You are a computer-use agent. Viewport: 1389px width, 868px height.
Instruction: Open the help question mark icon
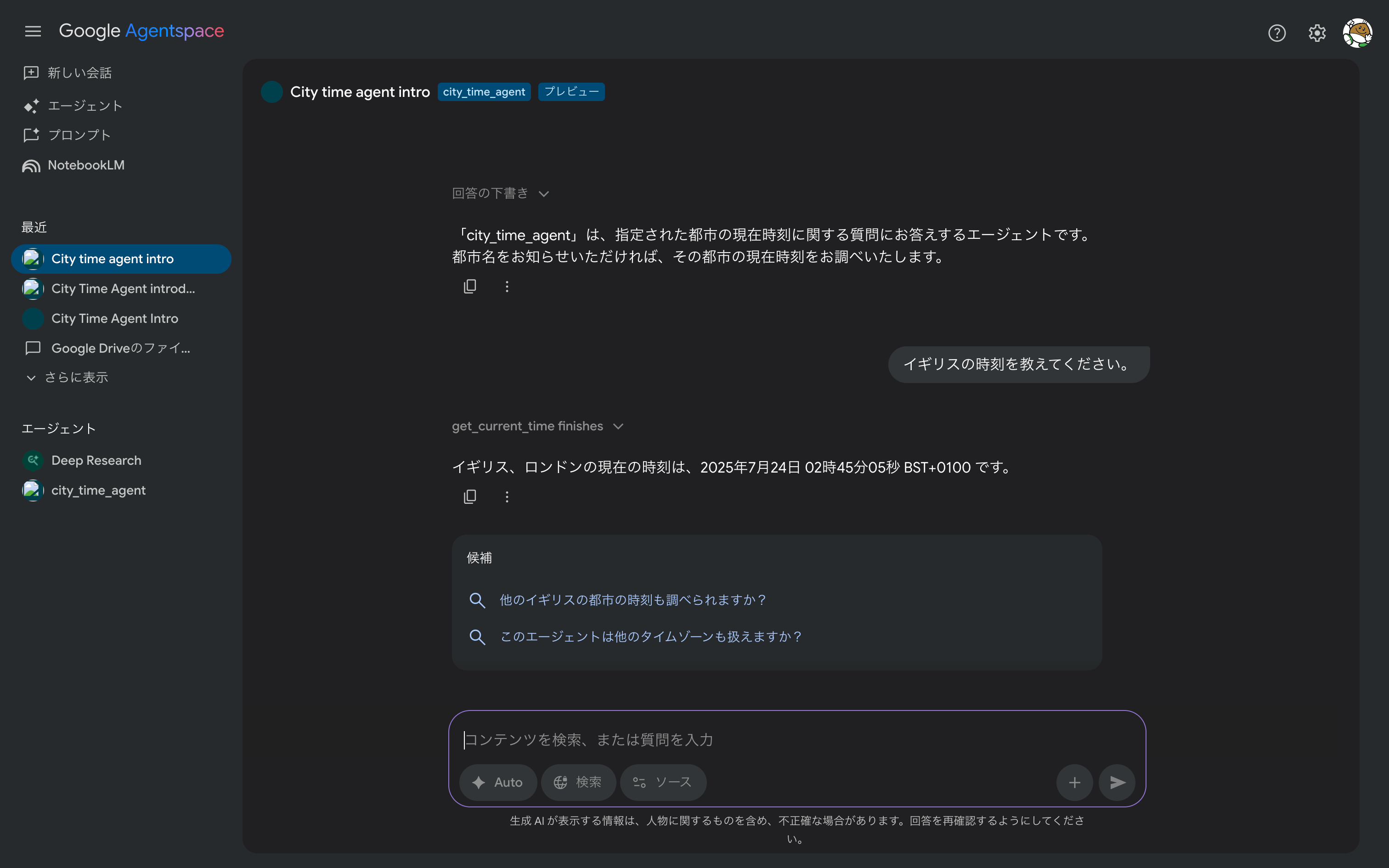point(1276,33)
